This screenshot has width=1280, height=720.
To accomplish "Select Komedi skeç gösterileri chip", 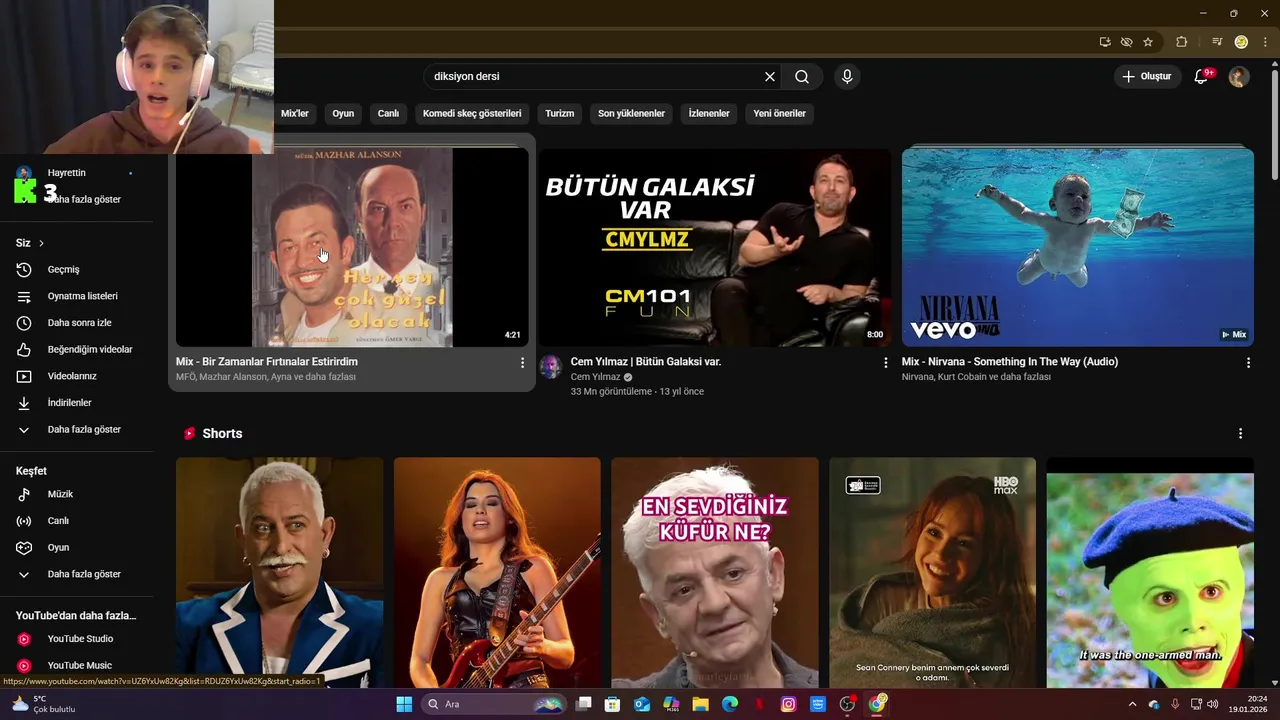I will [472, 114].
